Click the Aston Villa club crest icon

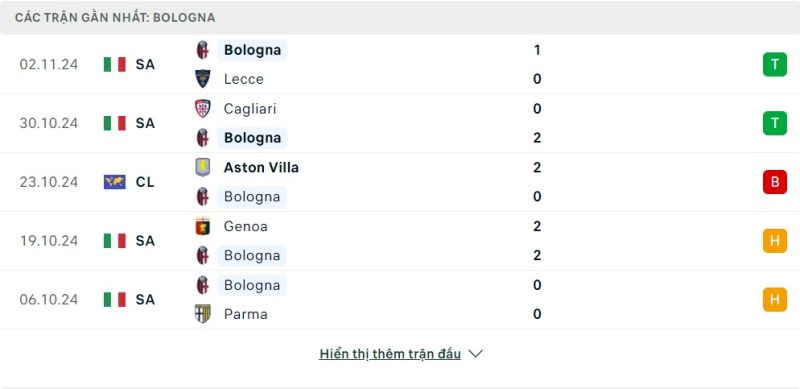coord(203,167)
